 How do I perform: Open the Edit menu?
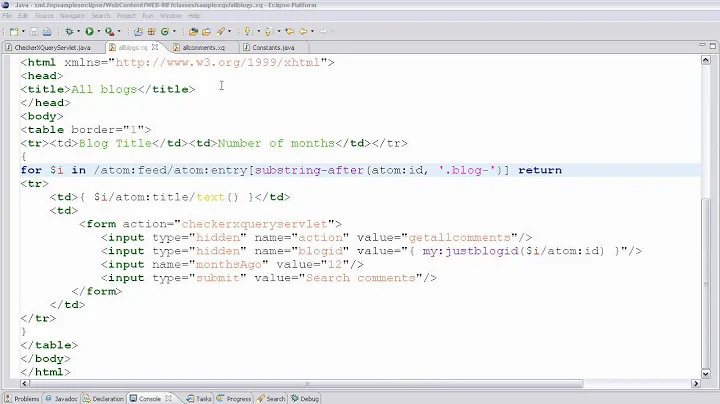coord(23,16)
